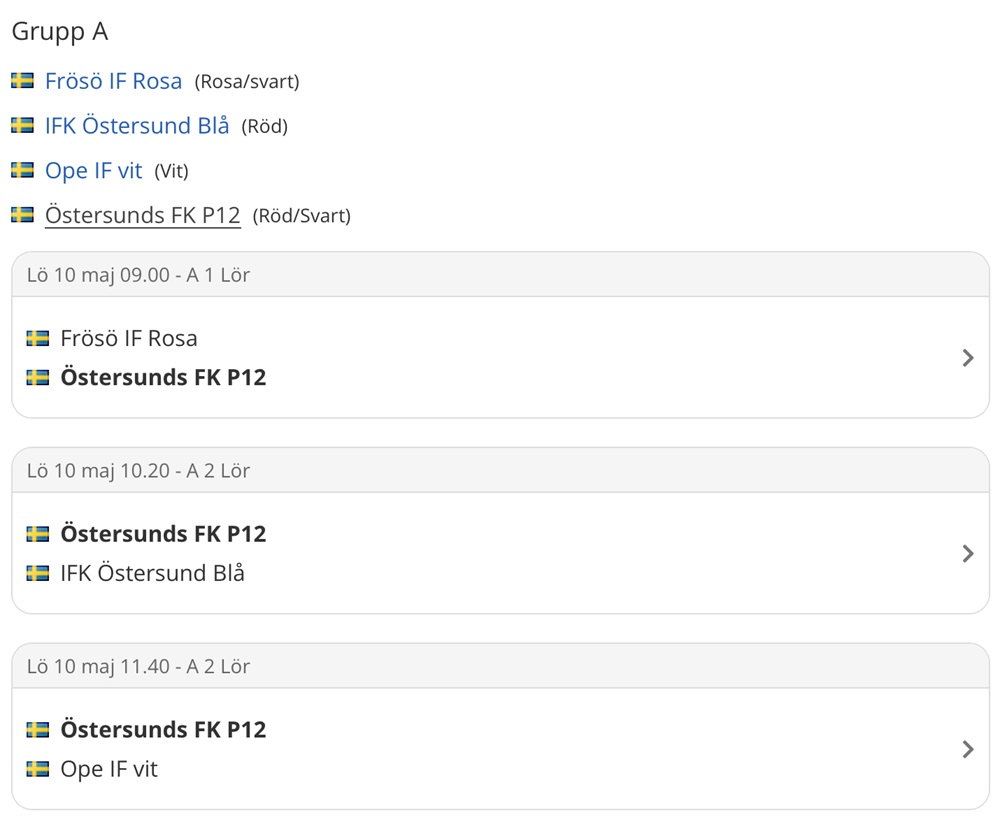The height and width of the screenshot is (820, 1000).
Task: Open the underlined Östersunds FK P12 team link
Action: tap(143, 215)
